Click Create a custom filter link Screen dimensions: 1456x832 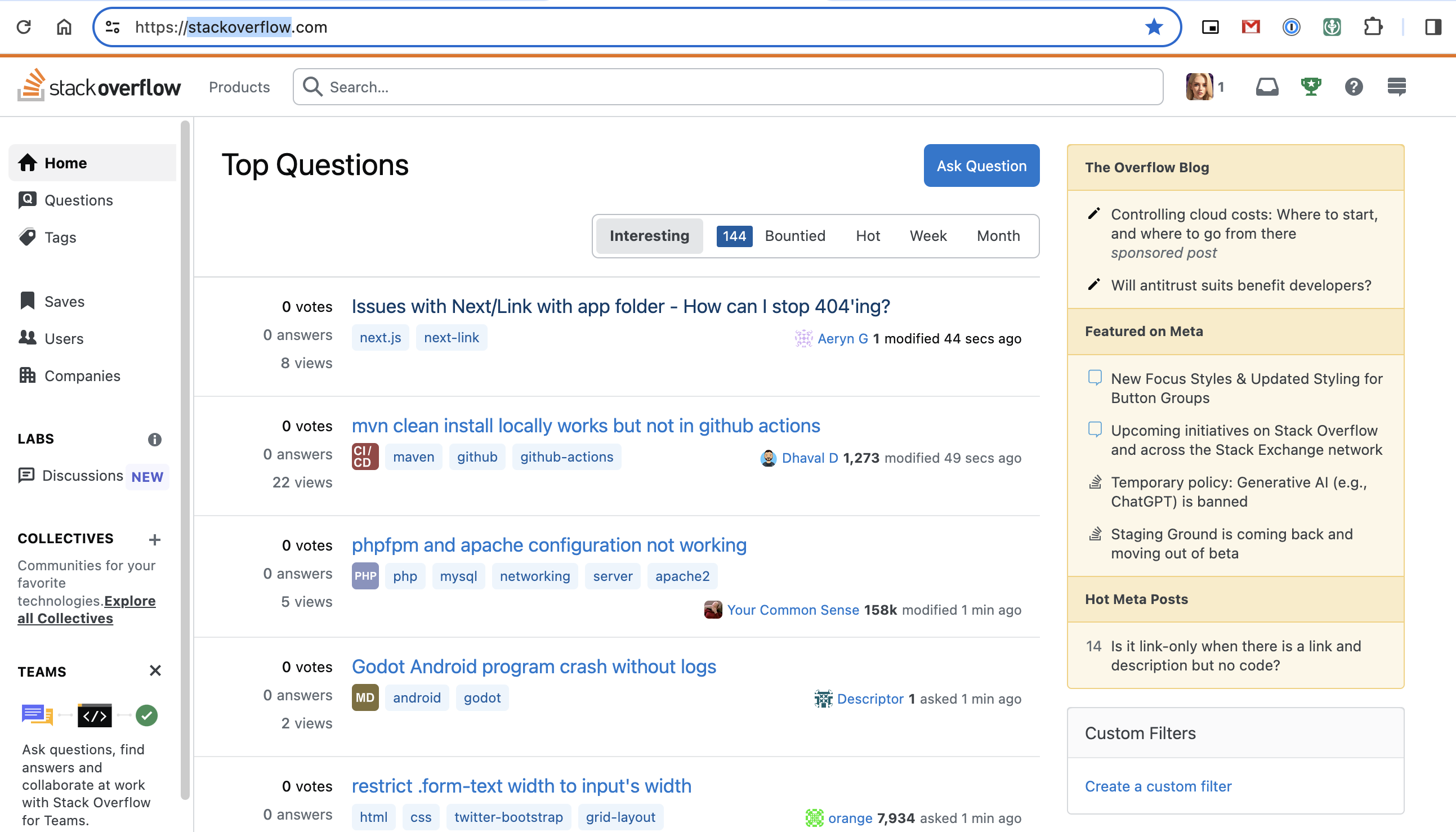[1158, 787]
